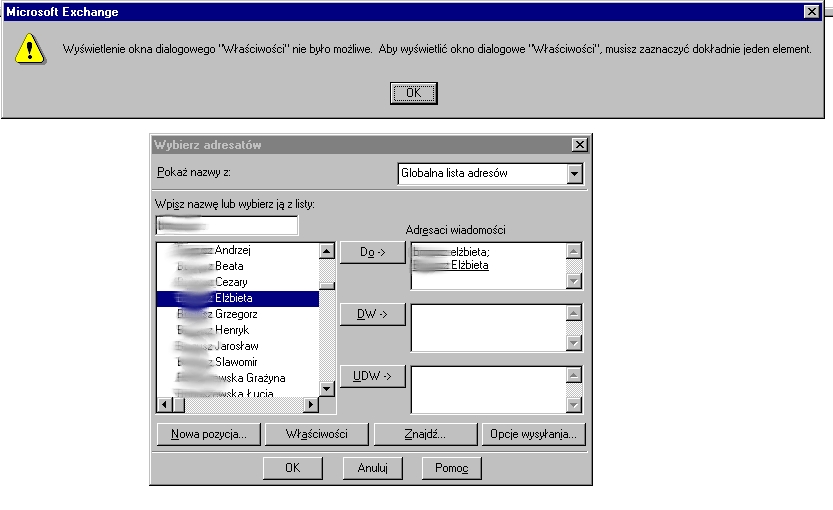
Task: Click the Do box scroll up arrow
Action: click(574, 251)
